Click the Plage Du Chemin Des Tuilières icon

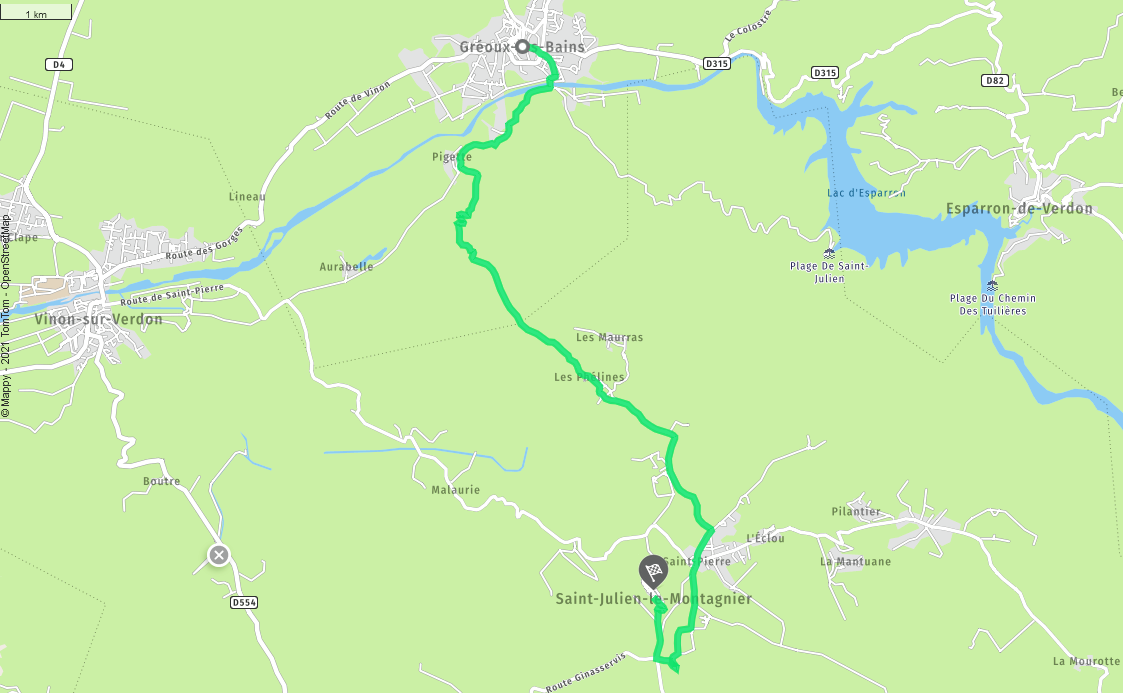pos(992,286)
